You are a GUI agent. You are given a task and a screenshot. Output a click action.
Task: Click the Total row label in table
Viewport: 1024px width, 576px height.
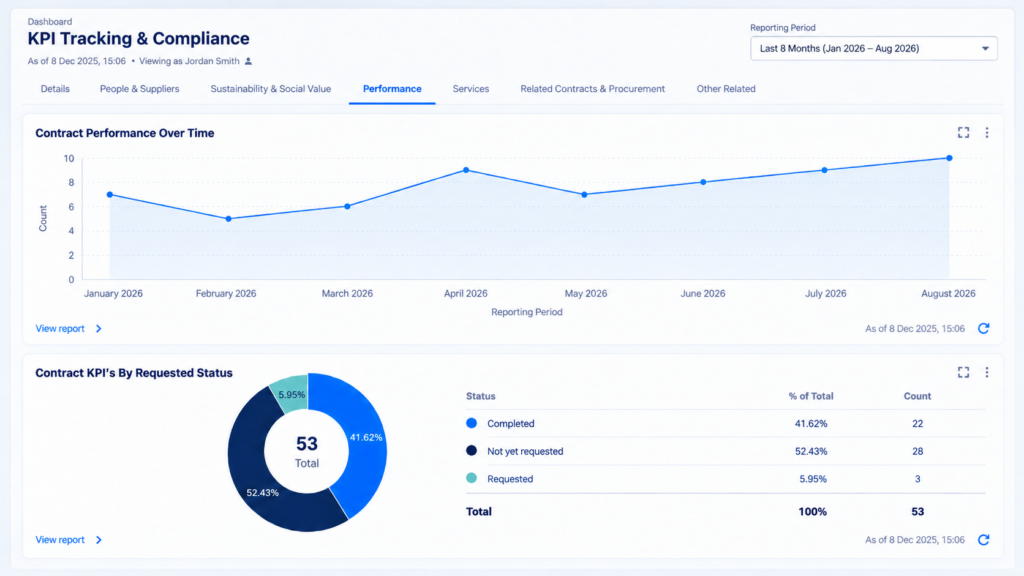[x=479, y=511]
